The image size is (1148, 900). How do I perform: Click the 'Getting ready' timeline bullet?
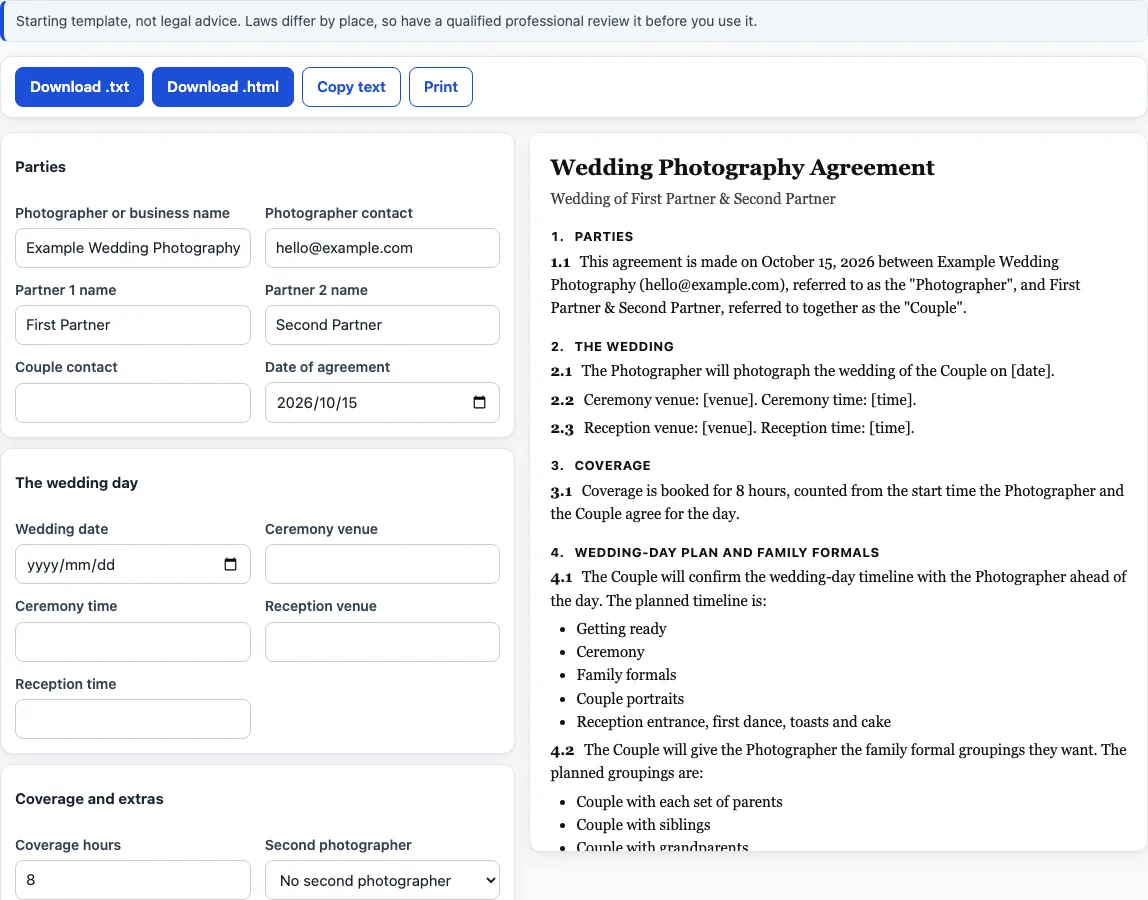(x=621, y=628)
